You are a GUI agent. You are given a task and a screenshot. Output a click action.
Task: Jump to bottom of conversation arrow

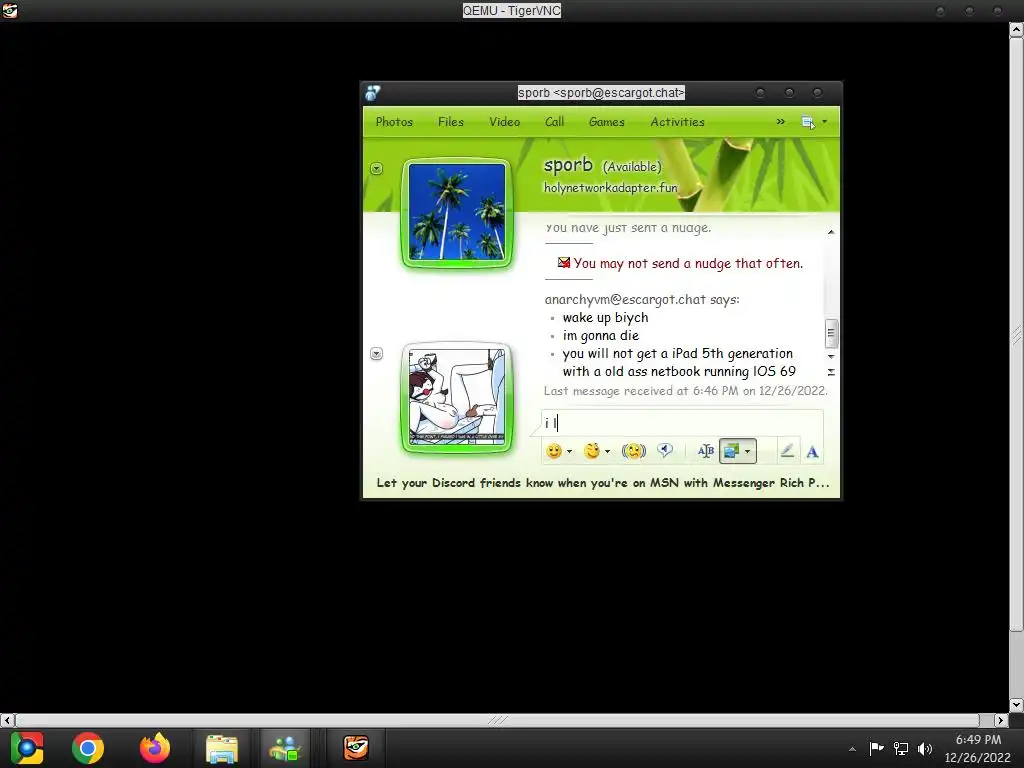tap(831, 372)
